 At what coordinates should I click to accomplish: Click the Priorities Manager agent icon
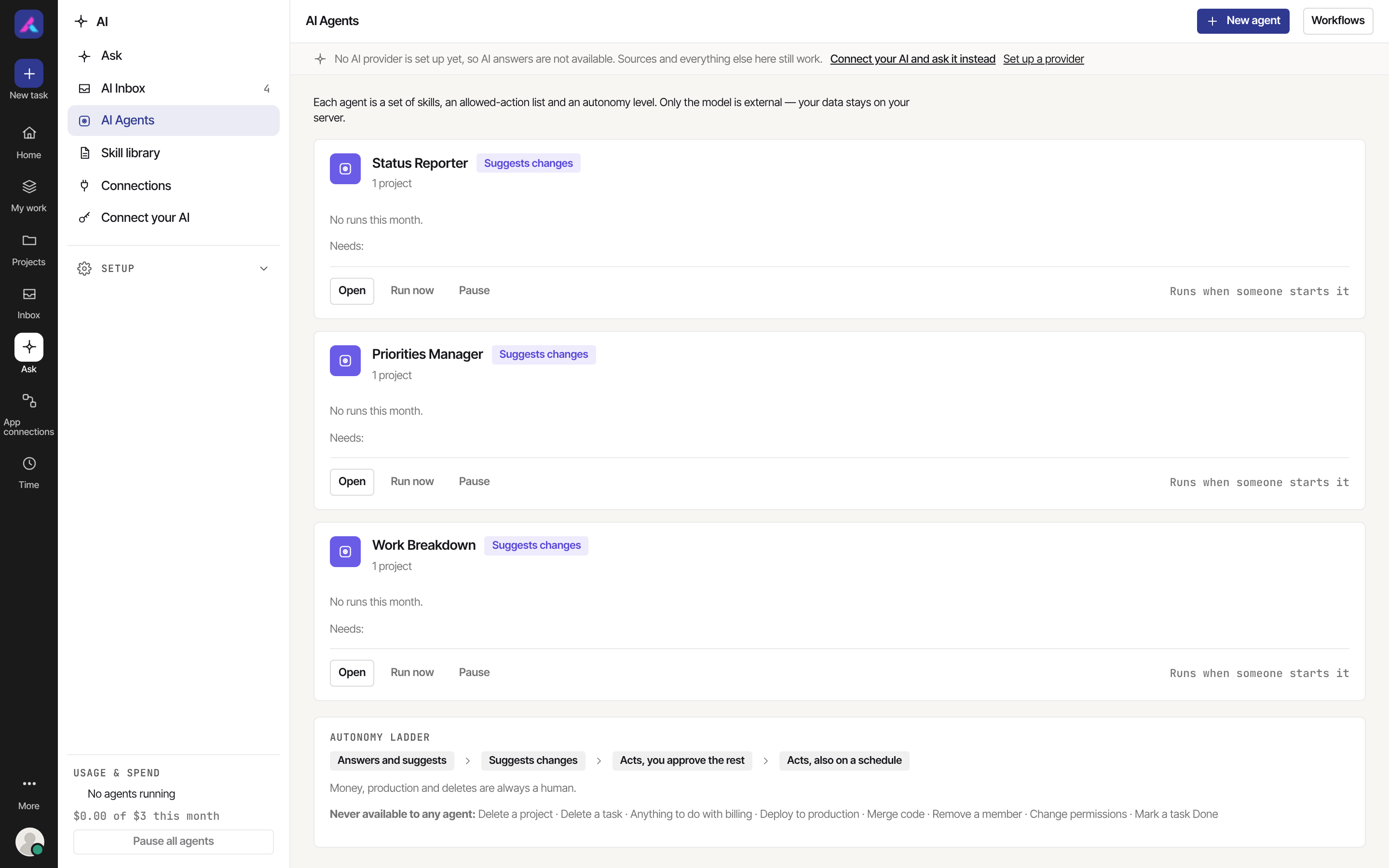pyautogui.click(x=345, y=361)
